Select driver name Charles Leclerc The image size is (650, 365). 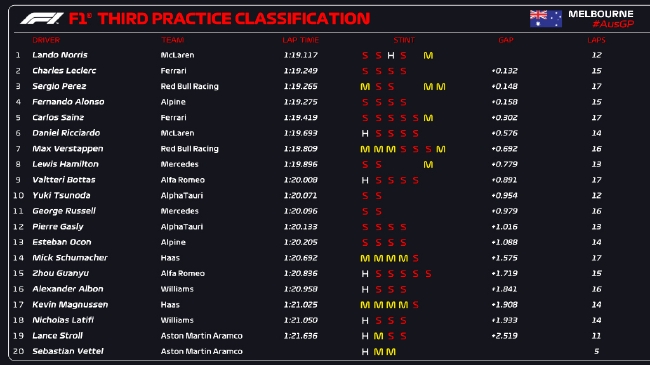[64, 71]
